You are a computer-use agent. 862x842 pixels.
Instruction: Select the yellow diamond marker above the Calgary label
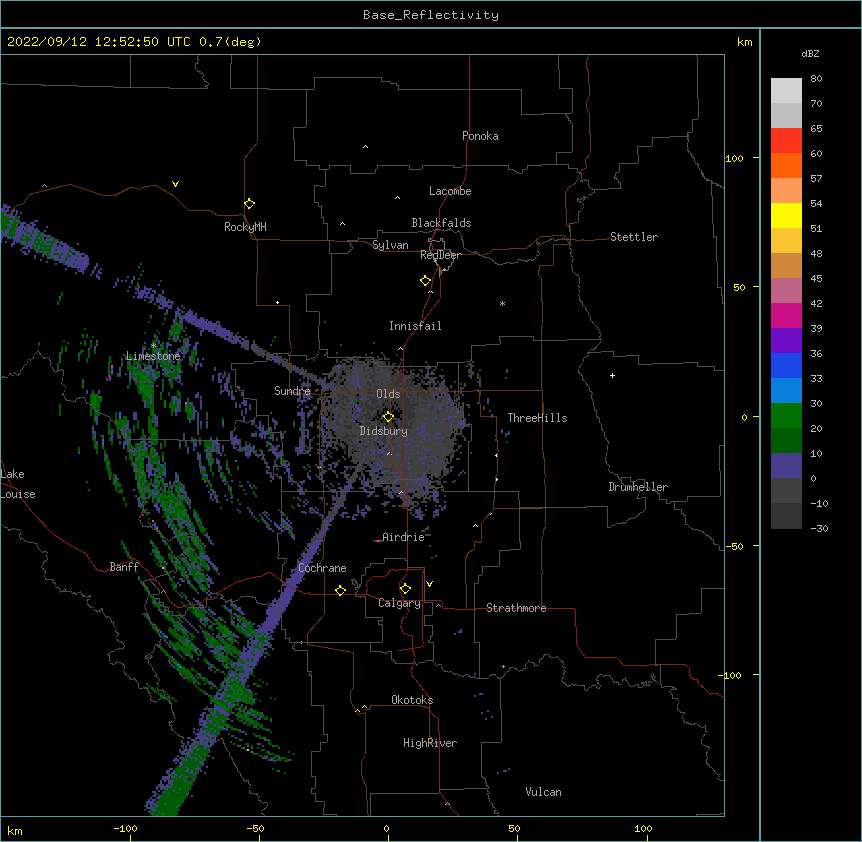[x=405, y=589]
